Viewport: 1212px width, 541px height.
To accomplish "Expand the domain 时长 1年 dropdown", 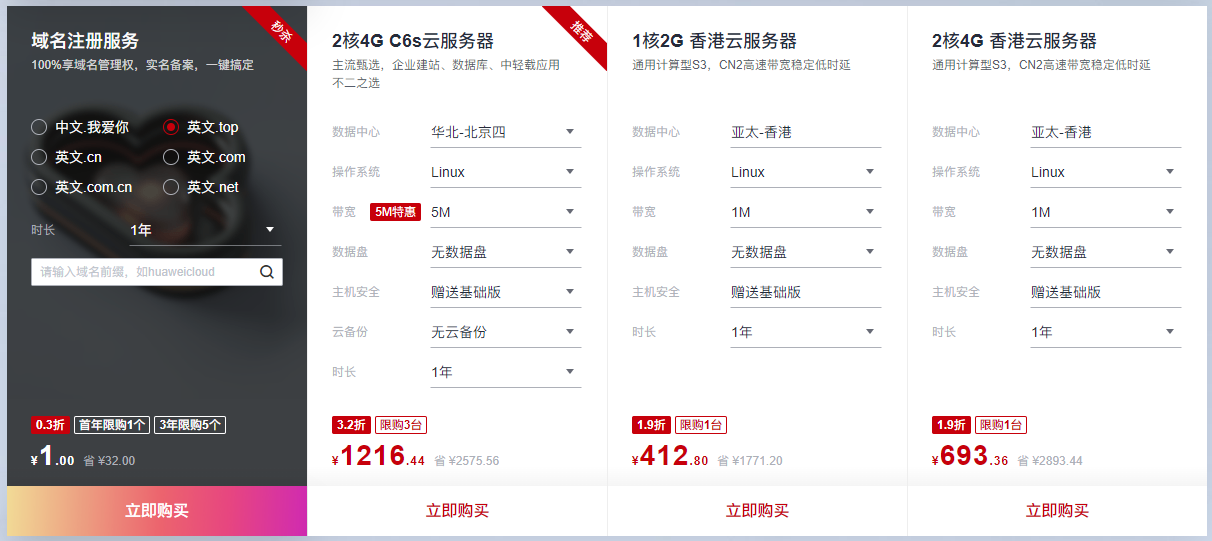I will [205, 230].
